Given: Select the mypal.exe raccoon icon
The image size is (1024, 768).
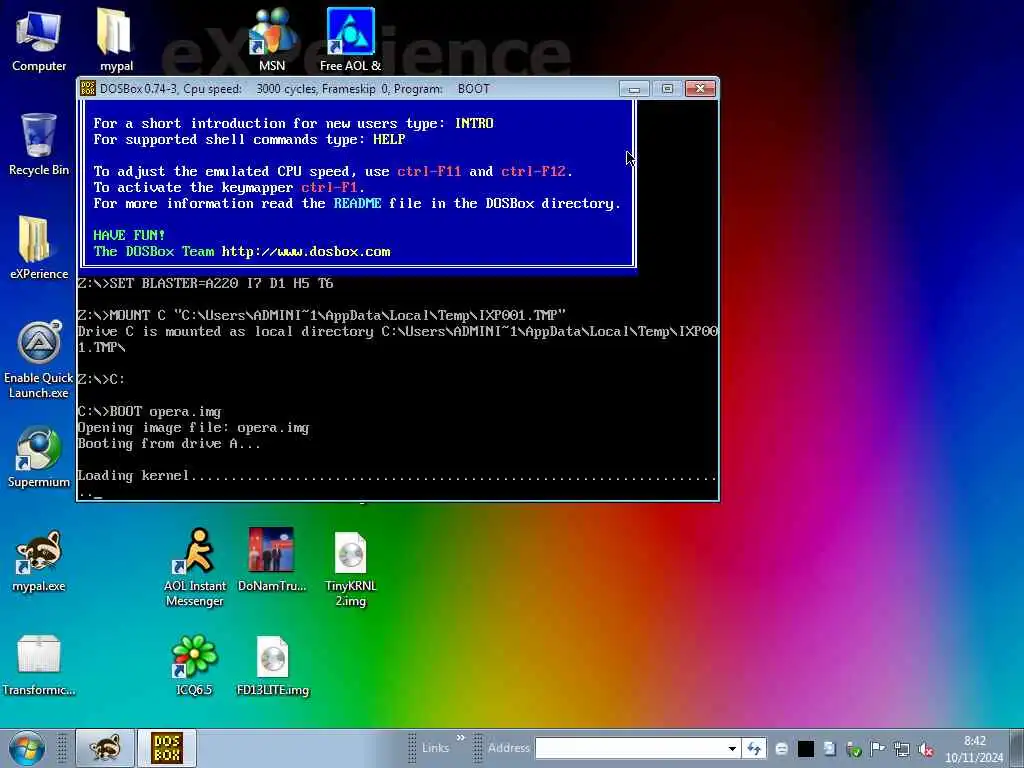Looking at the screenshot, I should tap(39, 560).
